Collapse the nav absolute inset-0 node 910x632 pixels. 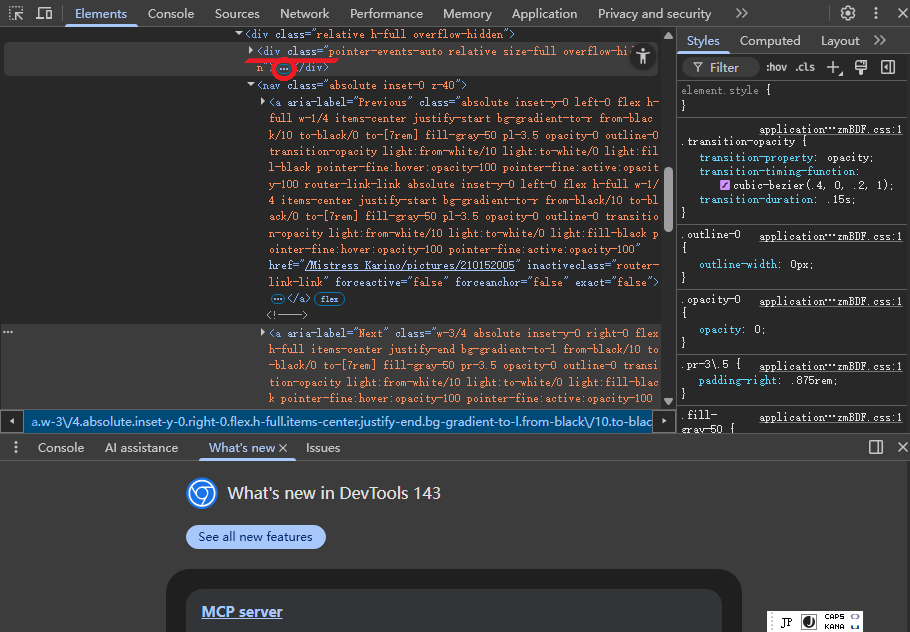pos(251,86)
